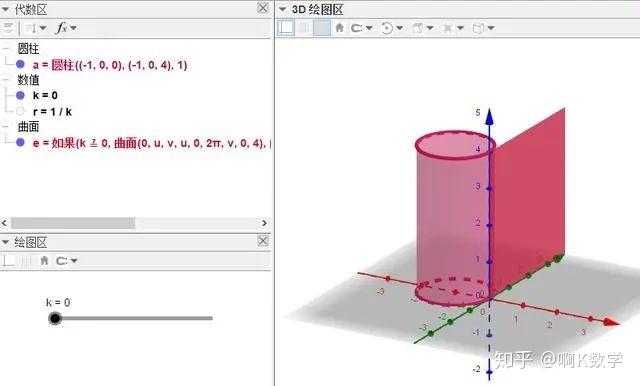The image size is (640, 386).
Task: Click the rotate view play icon
Action: tap(387, 28)
